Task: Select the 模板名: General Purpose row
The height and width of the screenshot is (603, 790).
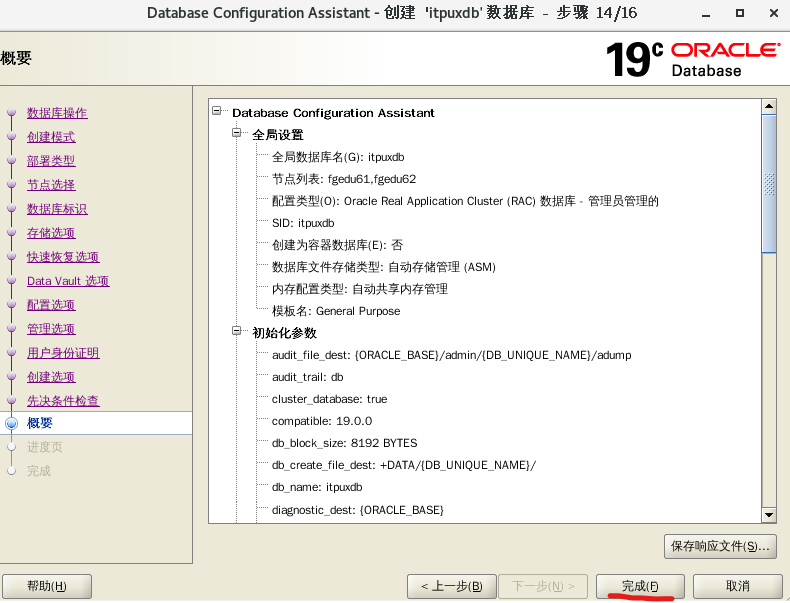Action: click(336, 311)
